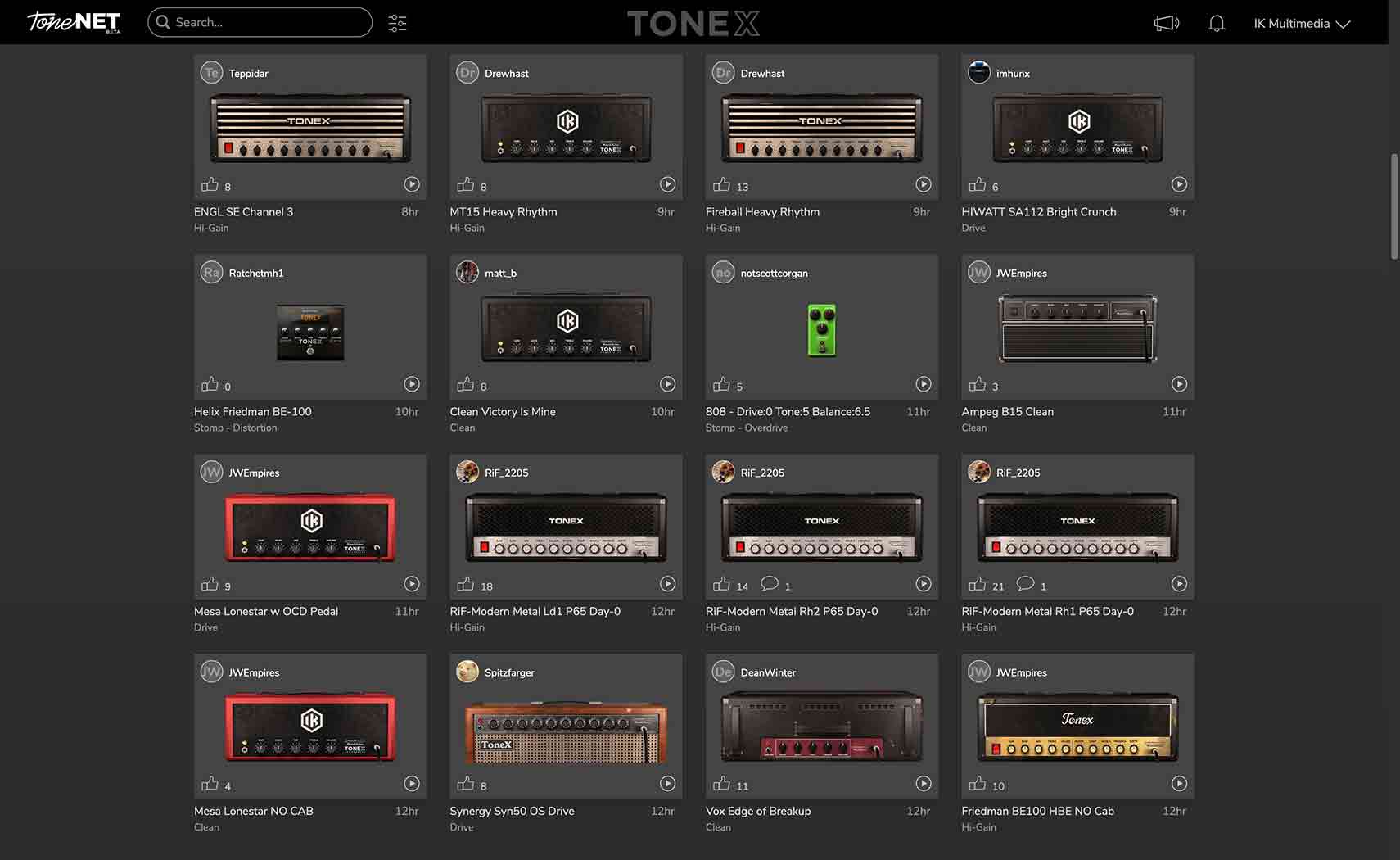Like the 808 overdrive pedal tone
Image resolution: width=1400 pixels, height=860 pixels.
pyautogui.click(x=721, y=384)
